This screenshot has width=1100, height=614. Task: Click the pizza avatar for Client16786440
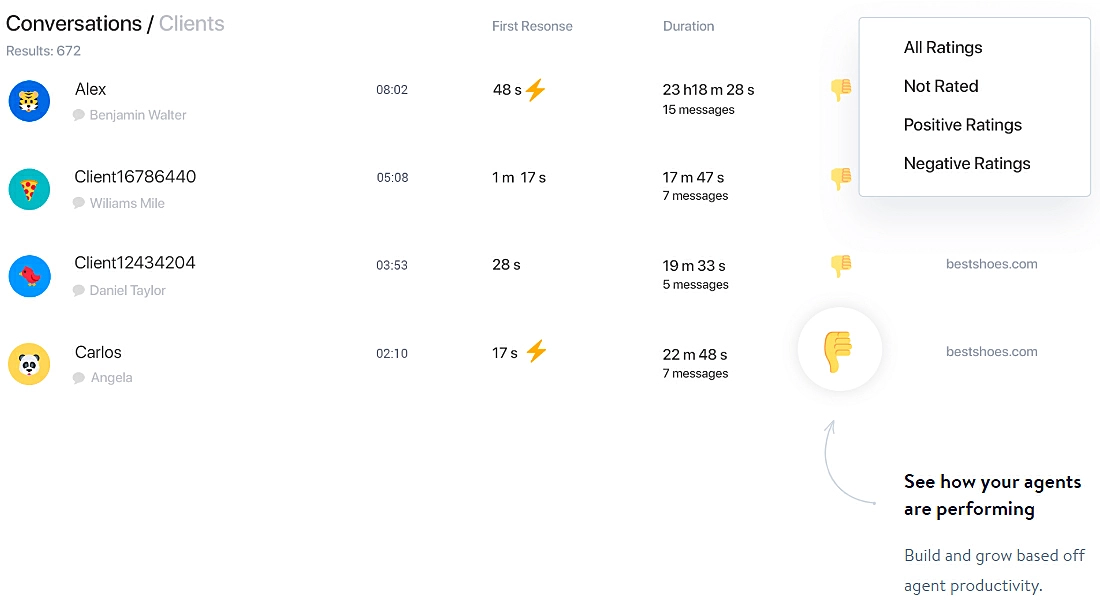coord(29,189)
